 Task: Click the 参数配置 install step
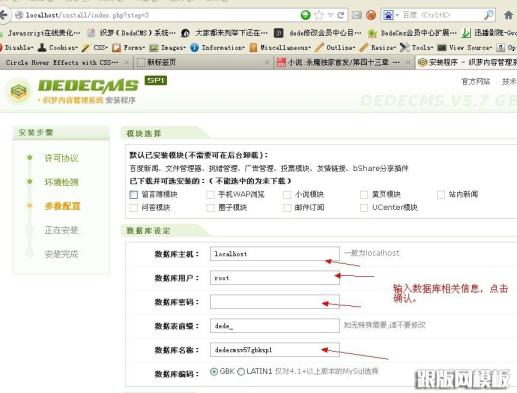tap(62, 206)
